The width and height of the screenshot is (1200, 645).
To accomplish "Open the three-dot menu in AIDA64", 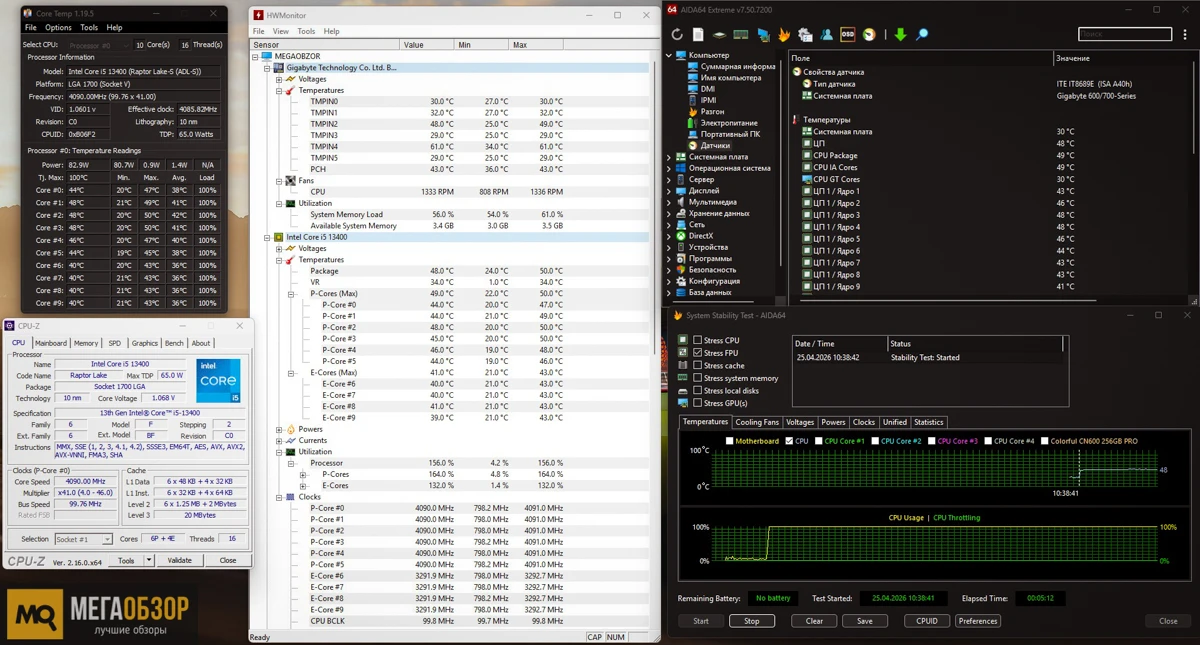I will (1186, 35).
